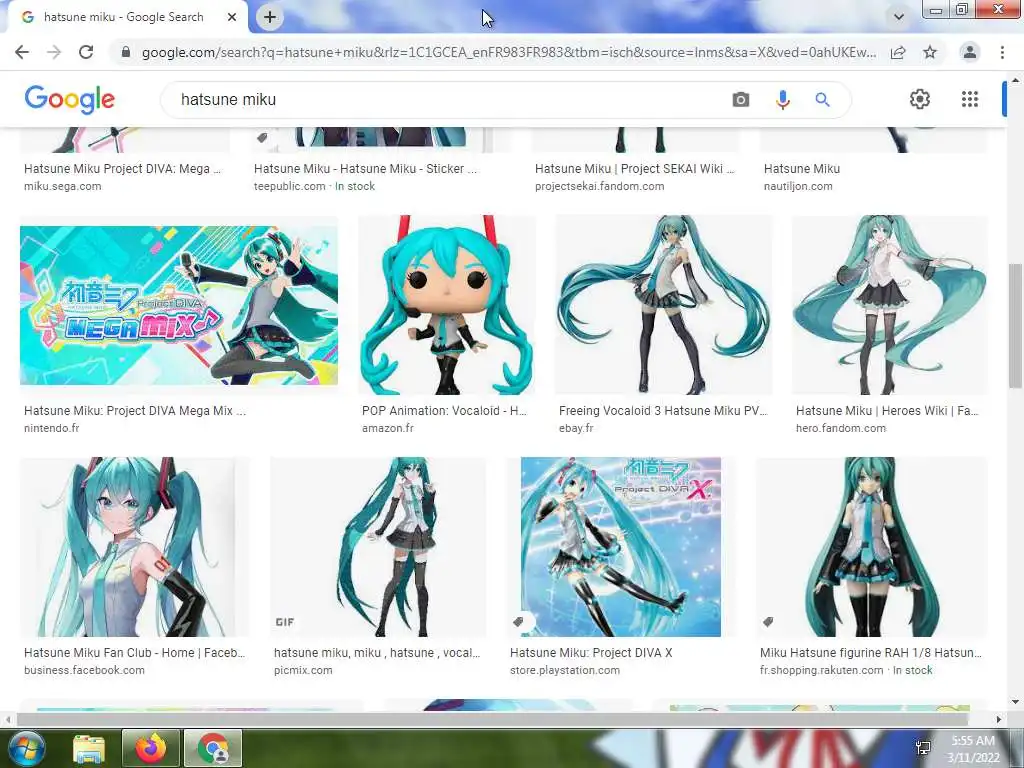Visit the teepublic.com source link

(289, 186)
